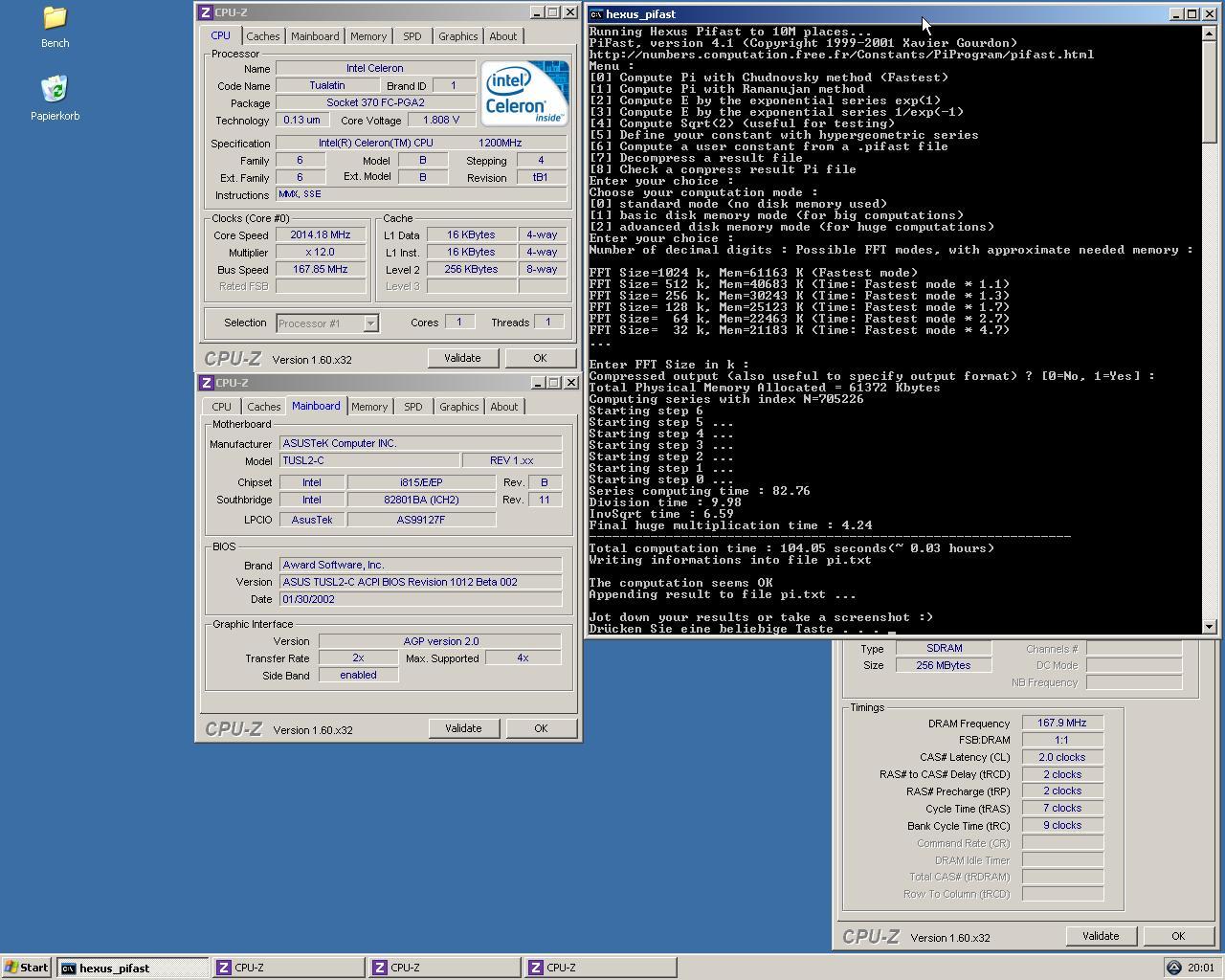1225x980 pixels.
Task: Select the Mainboard tab in top CPU-Z window
Action: (315, 36)
